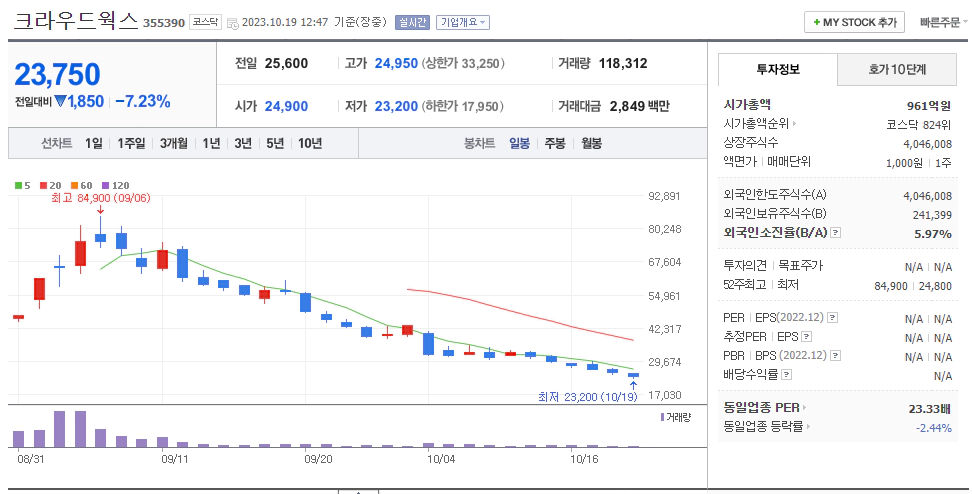Image resolution: width=972 pixels, height=494 pixels.
Task: Expand the 빠른주문 dropdown
Action: coord(943,22)
